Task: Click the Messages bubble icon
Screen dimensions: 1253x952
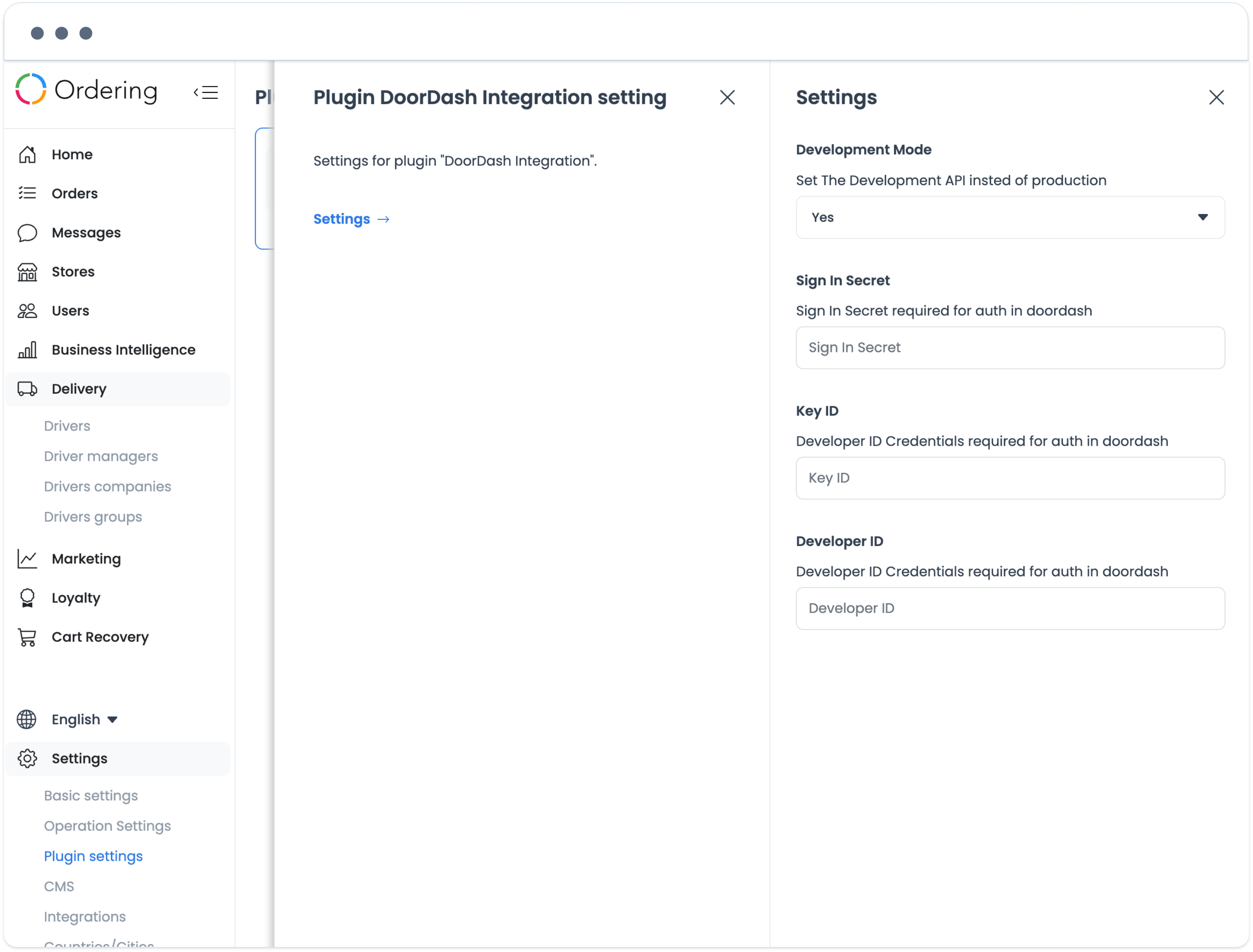Action: [x=27, y=233]
